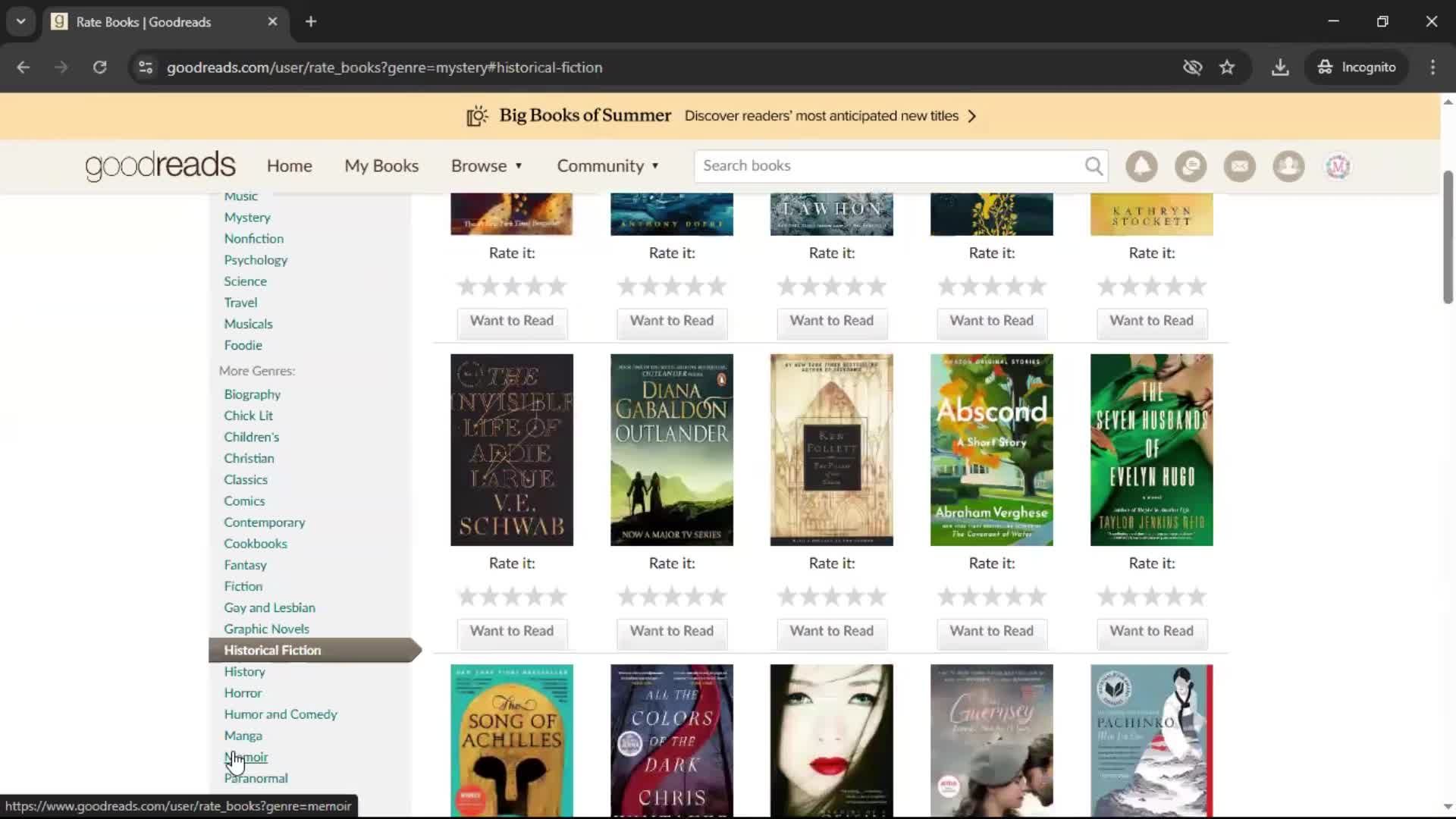Click the goodreads logo
1456x819 pixels.
160,165
